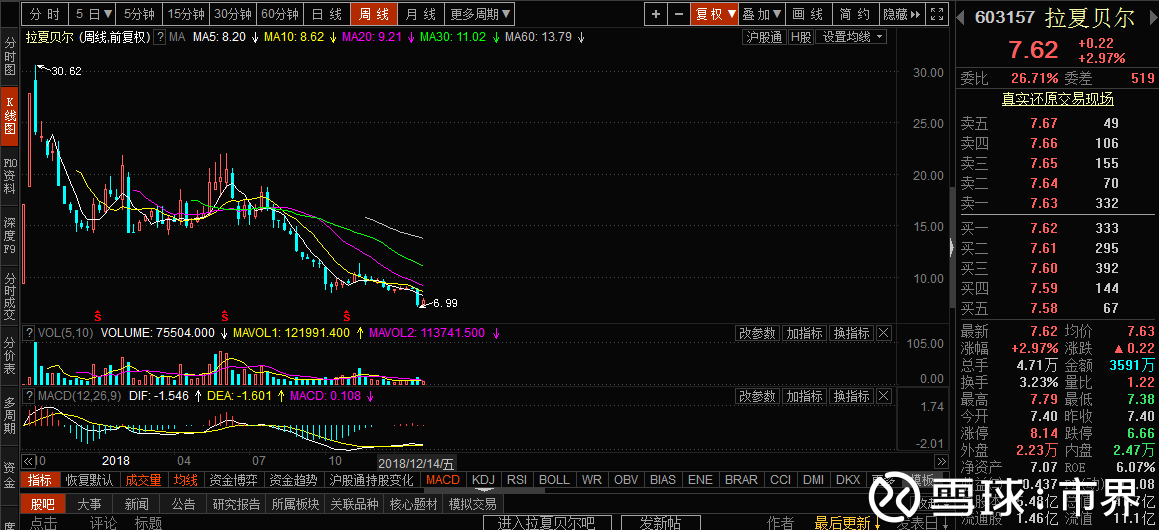Open the 5日 period dropdown
Viewport: 1159px width, 530px height.
coord(94,13)
